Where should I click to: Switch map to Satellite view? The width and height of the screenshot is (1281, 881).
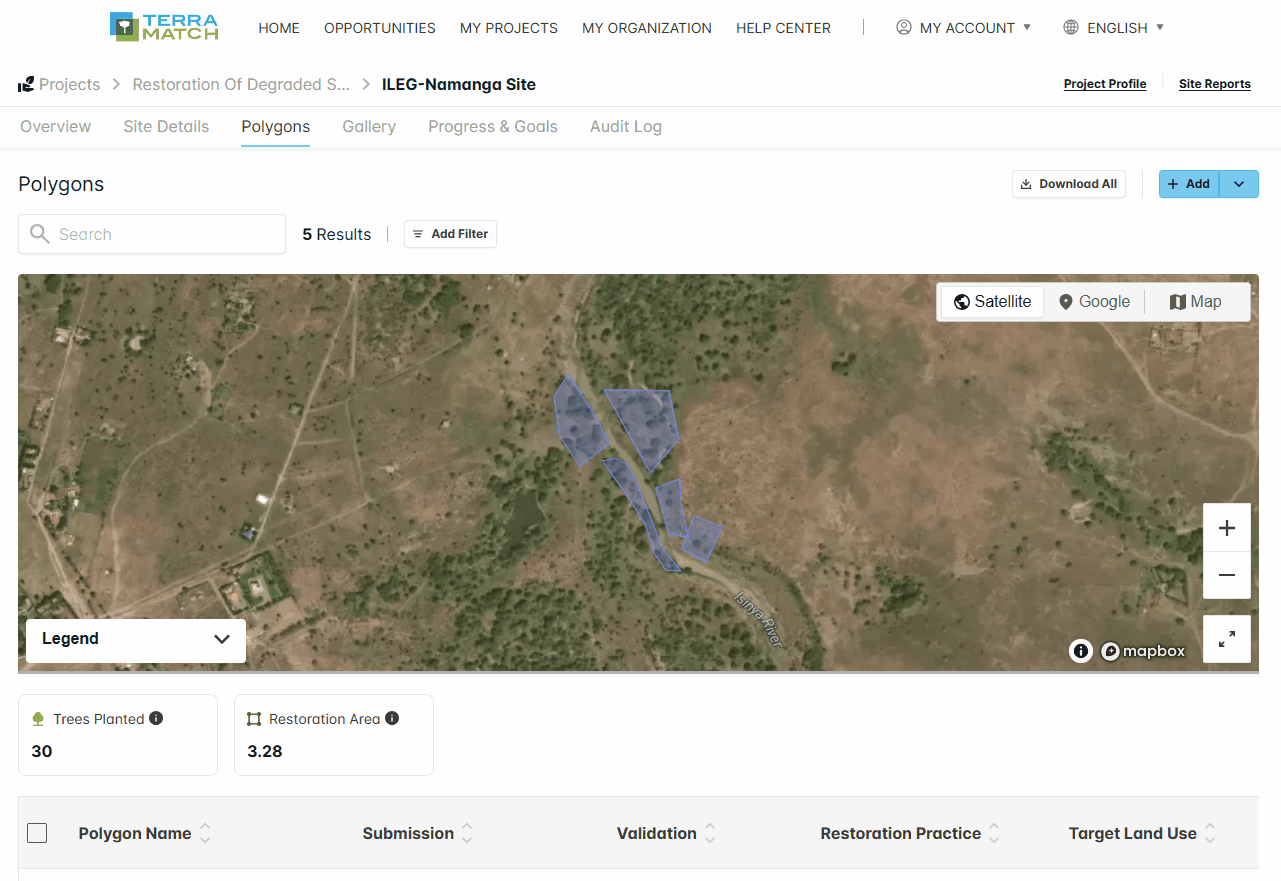[992, 302]
